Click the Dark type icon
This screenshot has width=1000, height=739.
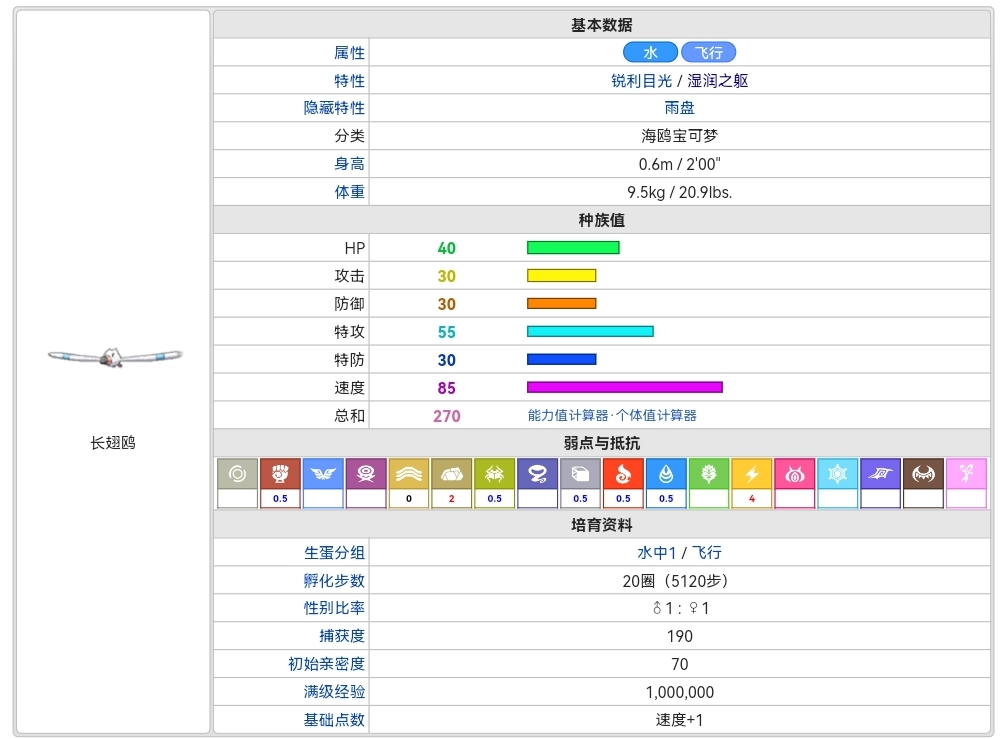(923, 474)
